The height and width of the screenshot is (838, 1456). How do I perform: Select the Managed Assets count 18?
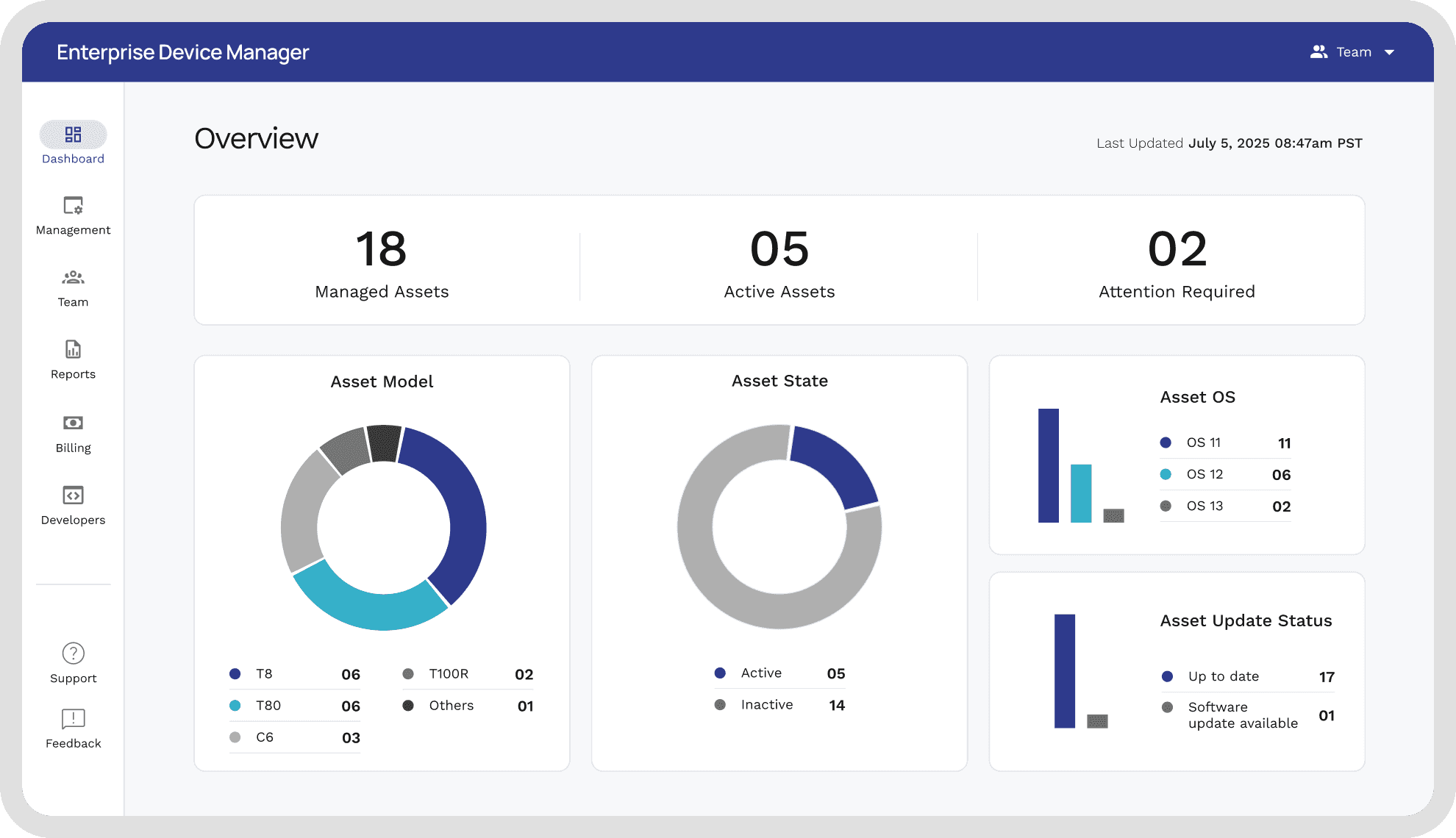(381, 249)
